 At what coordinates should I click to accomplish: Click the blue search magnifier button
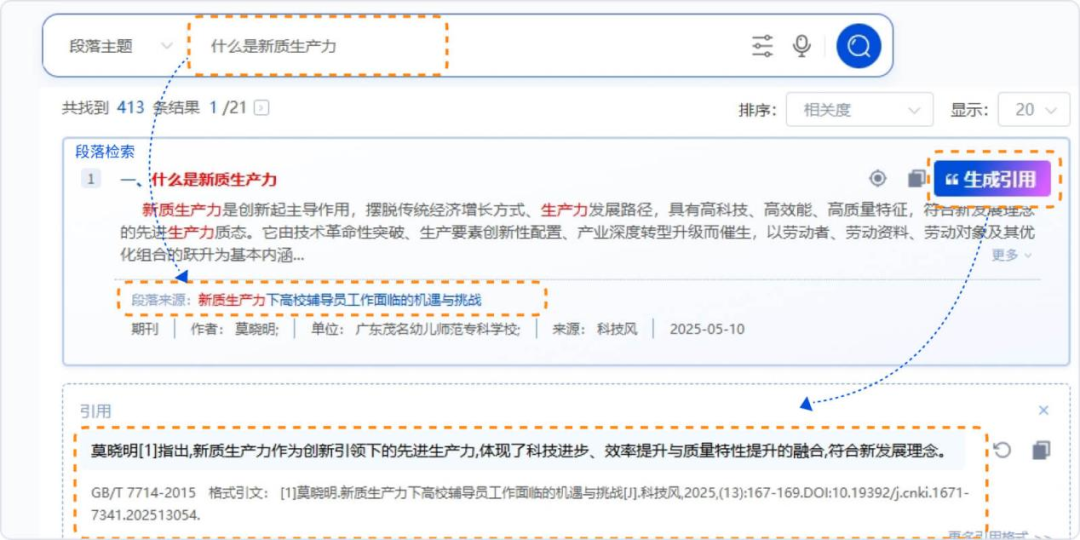858,46
